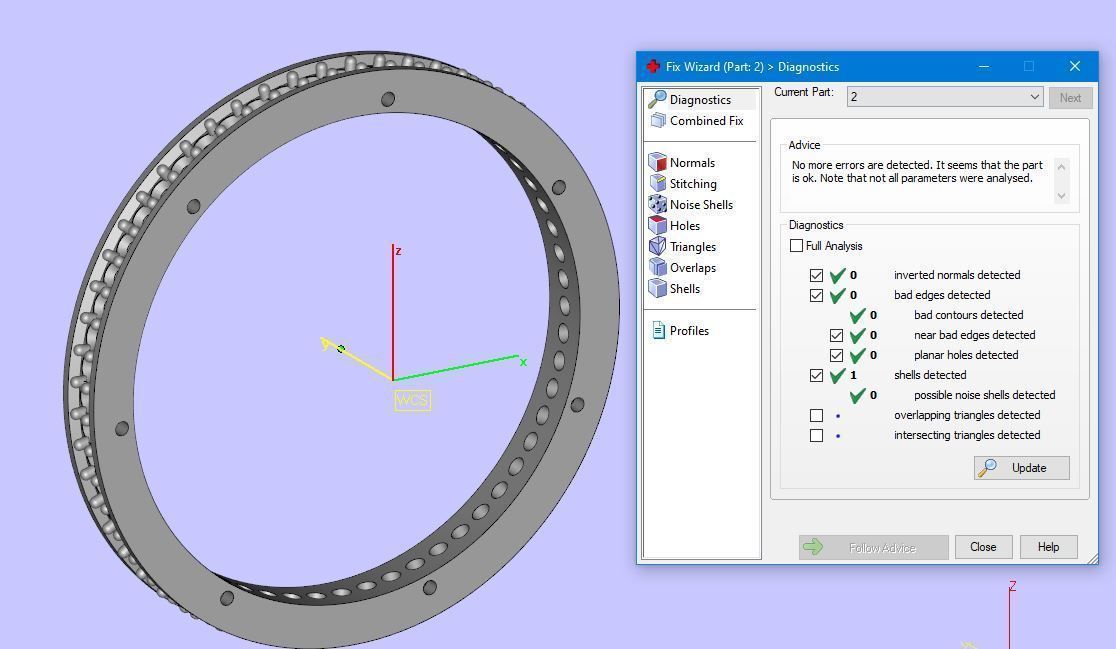This screenshot has width=1116, height=649.
Task: Toggle planar holes detected checkbox
Action: click(x=836, y=355)
